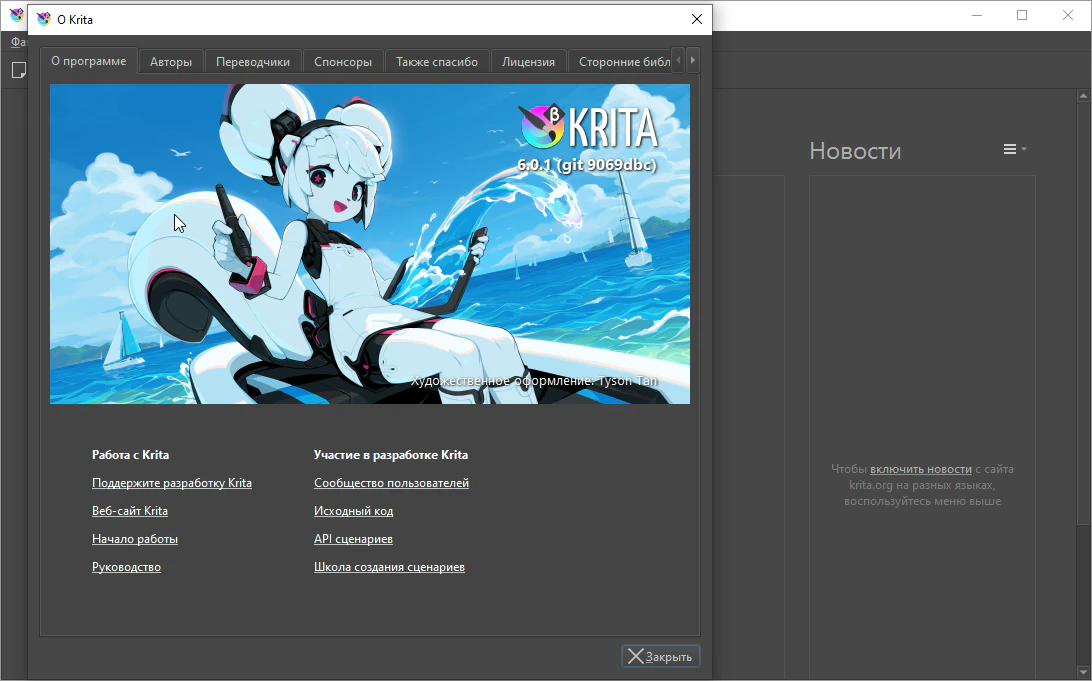Open the Поддержите разработку Krita link
Screen dimensions: 1092x681
(x=171, y=483)
